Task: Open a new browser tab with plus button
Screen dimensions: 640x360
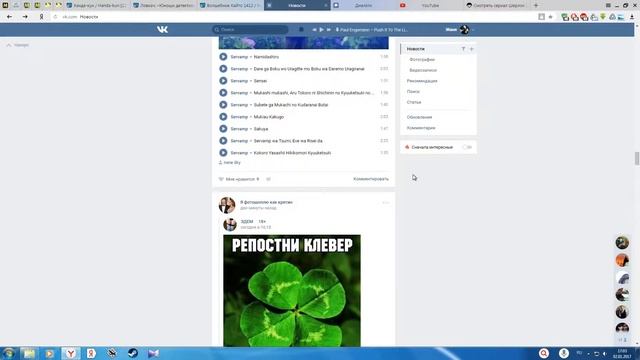Action: click(536, 5)
